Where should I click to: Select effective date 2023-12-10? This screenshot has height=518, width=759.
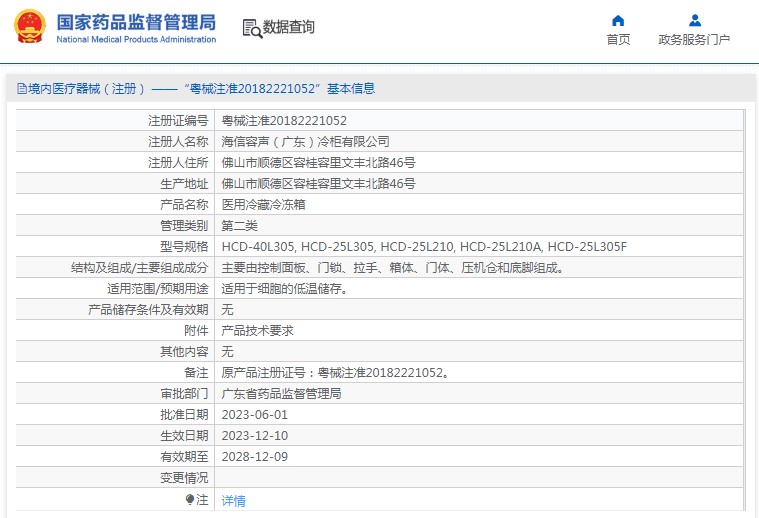pos(255,436)
